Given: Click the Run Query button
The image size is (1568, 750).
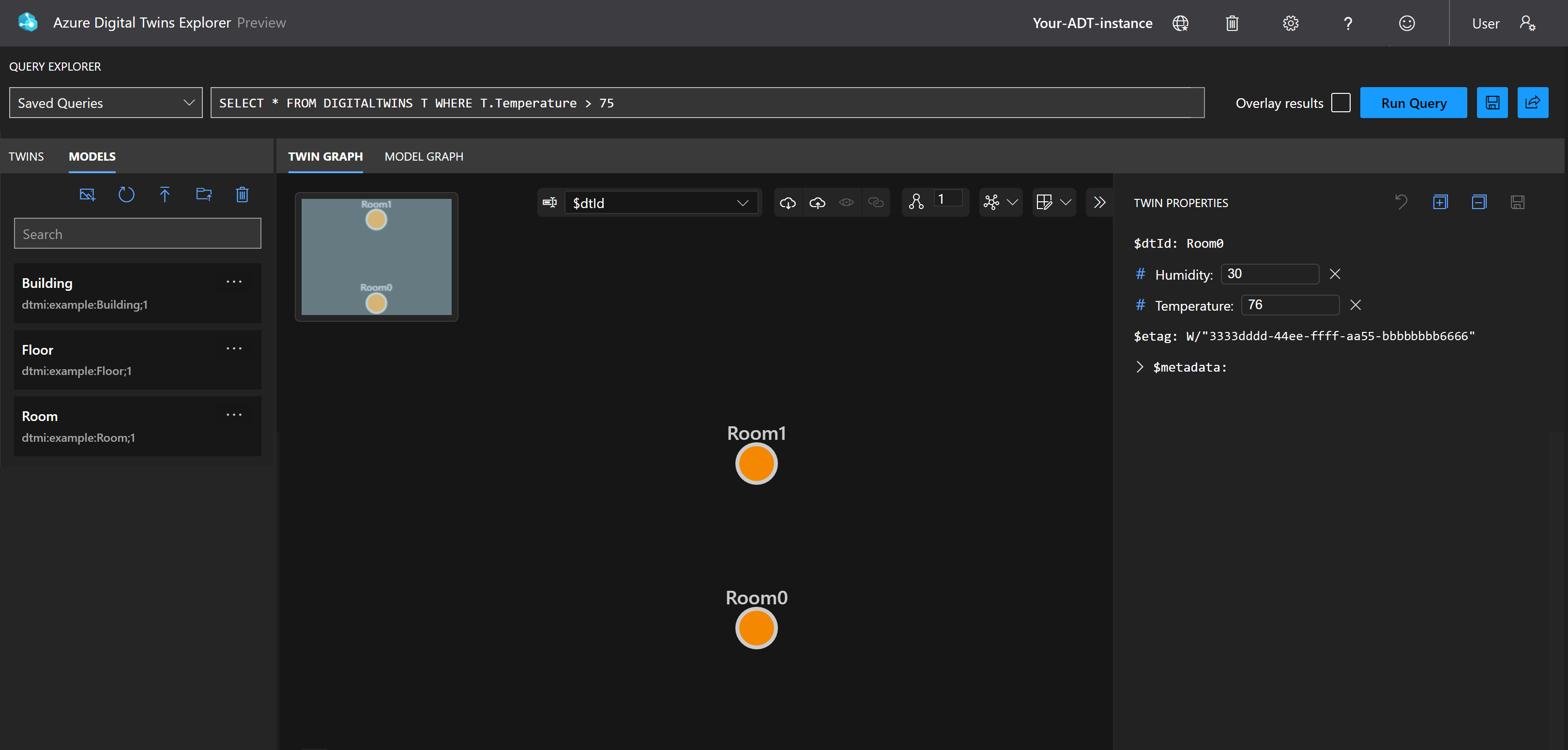Looking at the screenshot, I should click(1414, 102).
